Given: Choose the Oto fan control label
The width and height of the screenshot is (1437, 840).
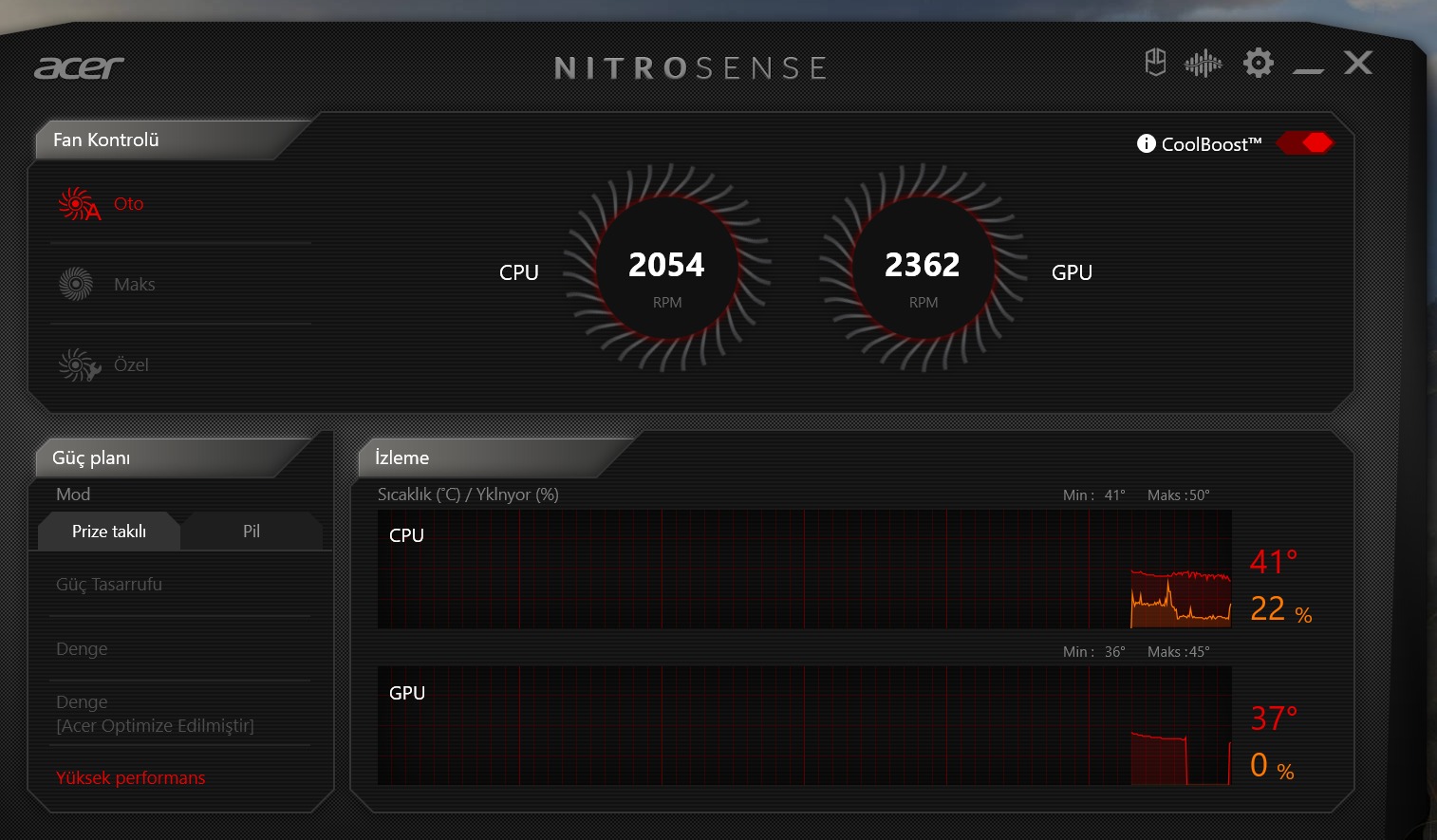Looking at the screenshot, I should [128, 203].
